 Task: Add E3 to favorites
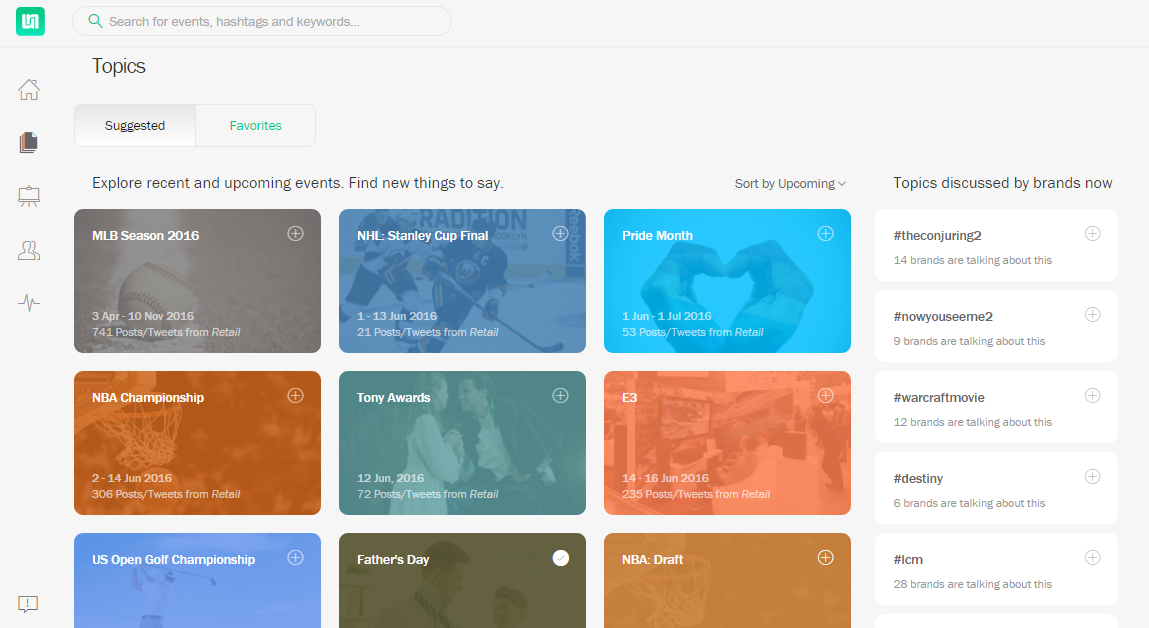(826, 396)
